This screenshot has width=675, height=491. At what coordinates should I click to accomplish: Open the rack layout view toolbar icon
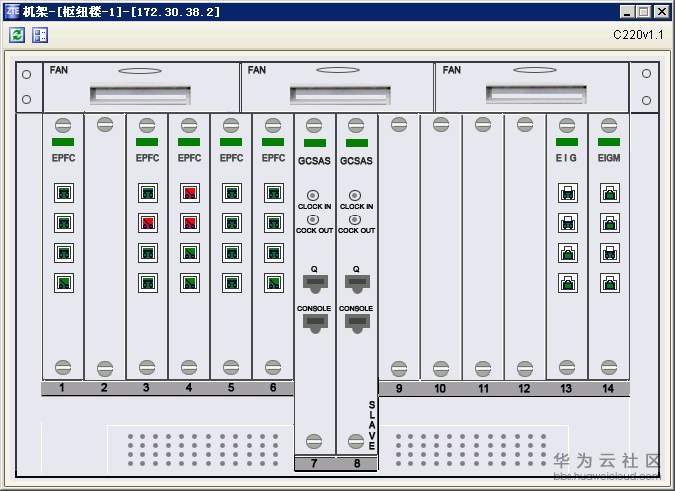tap(40, 35)
